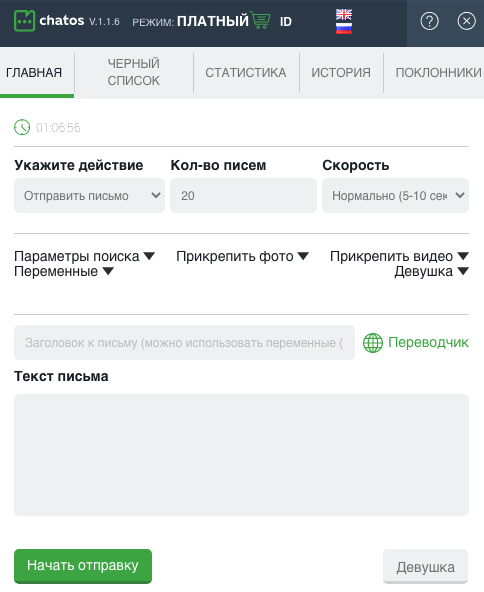The height and width of the screenshot is (592, 484).
Task: Expand Параметры поиска section
Action: coord(85,256)
